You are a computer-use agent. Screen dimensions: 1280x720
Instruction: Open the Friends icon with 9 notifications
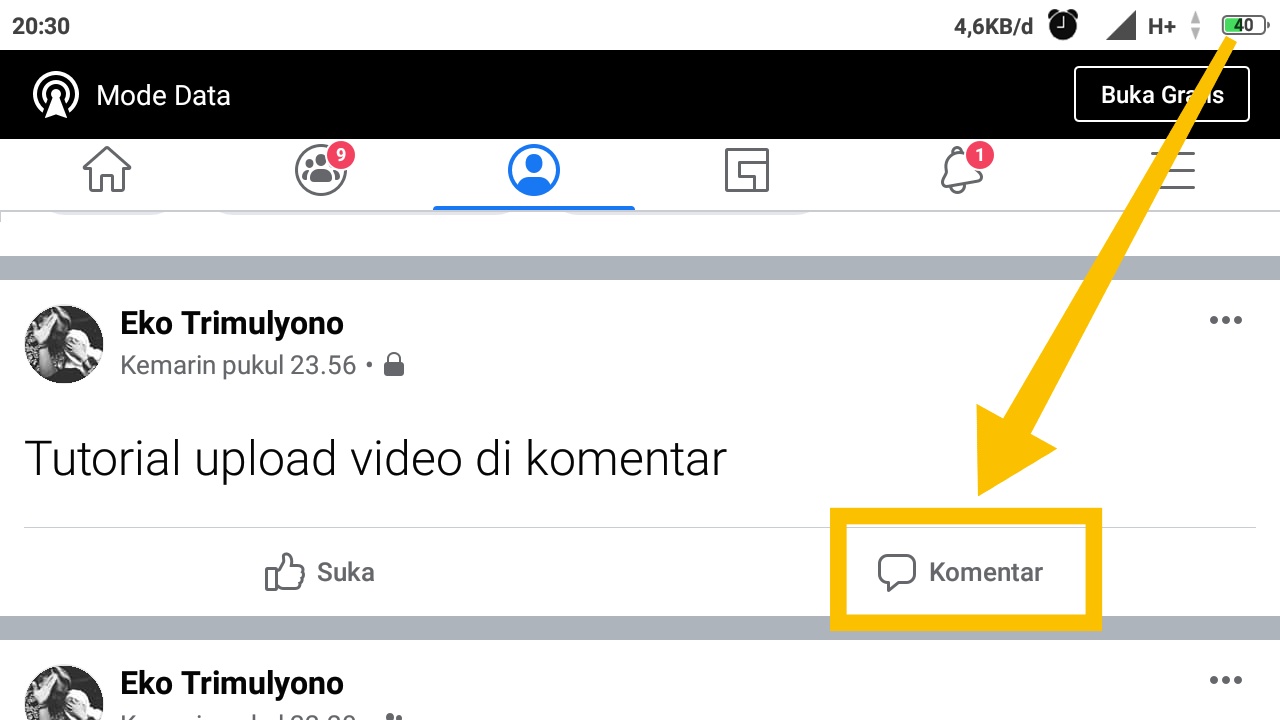(320, 170)
